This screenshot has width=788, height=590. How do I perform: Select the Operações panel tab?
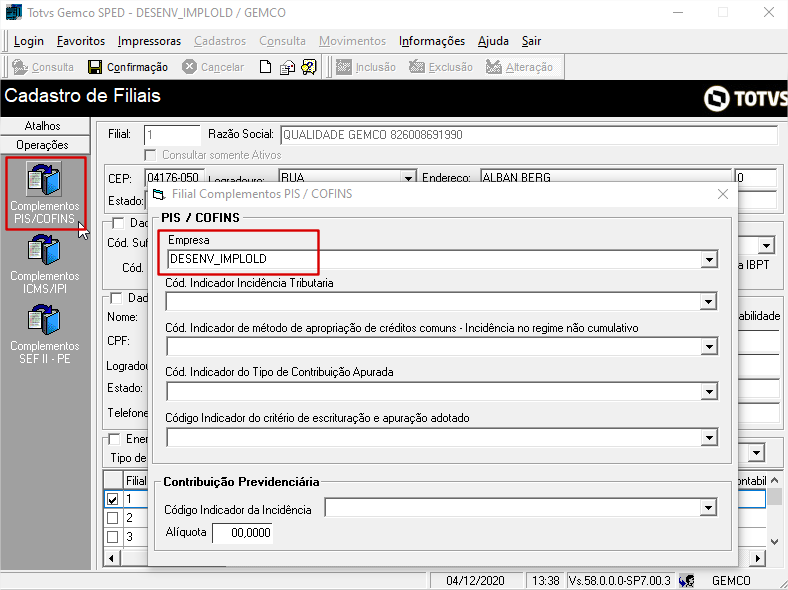[43, 145]
